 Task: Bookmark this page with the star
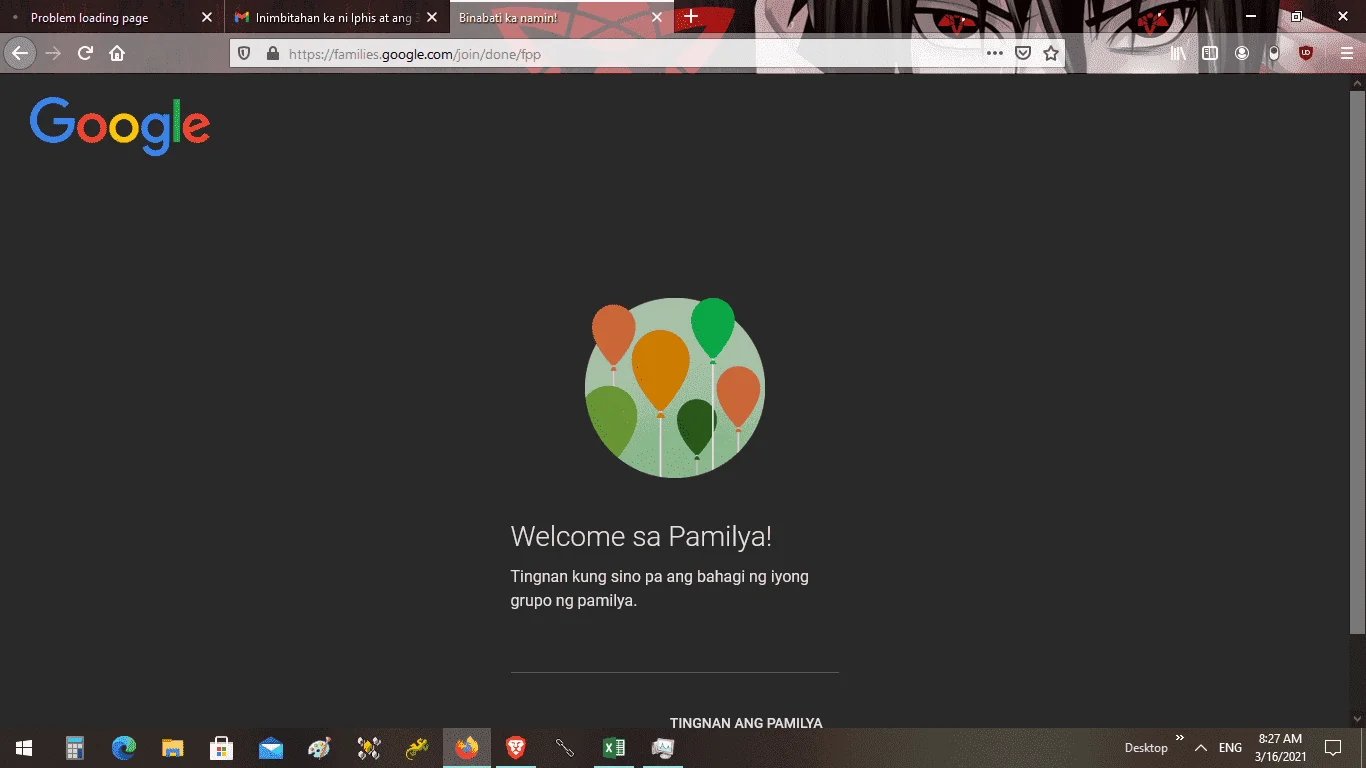click(x=1051, y=53)
